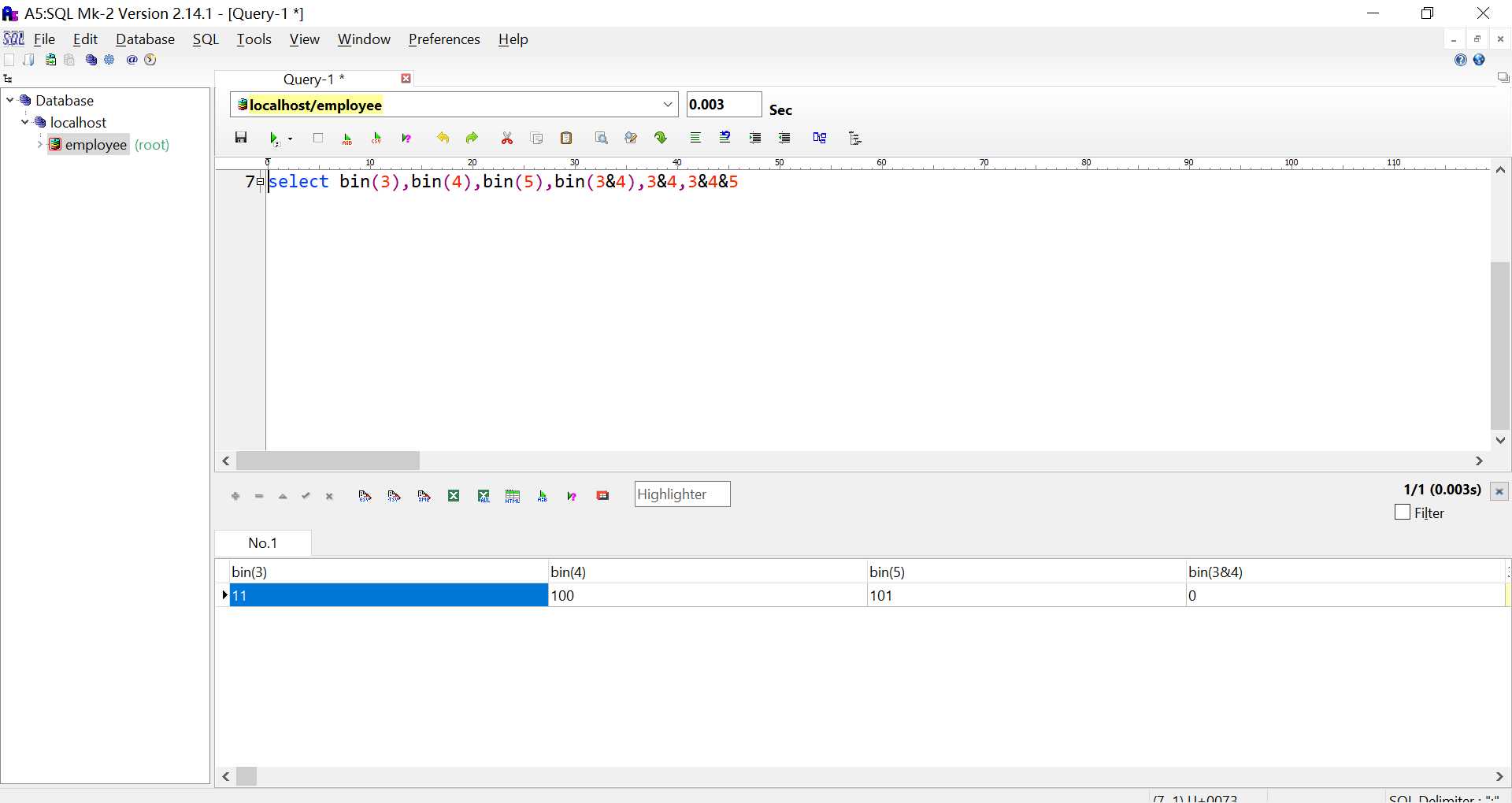Click the SQL format lines icon
Screen dimensions: 1512x803
tap(695, 138)
